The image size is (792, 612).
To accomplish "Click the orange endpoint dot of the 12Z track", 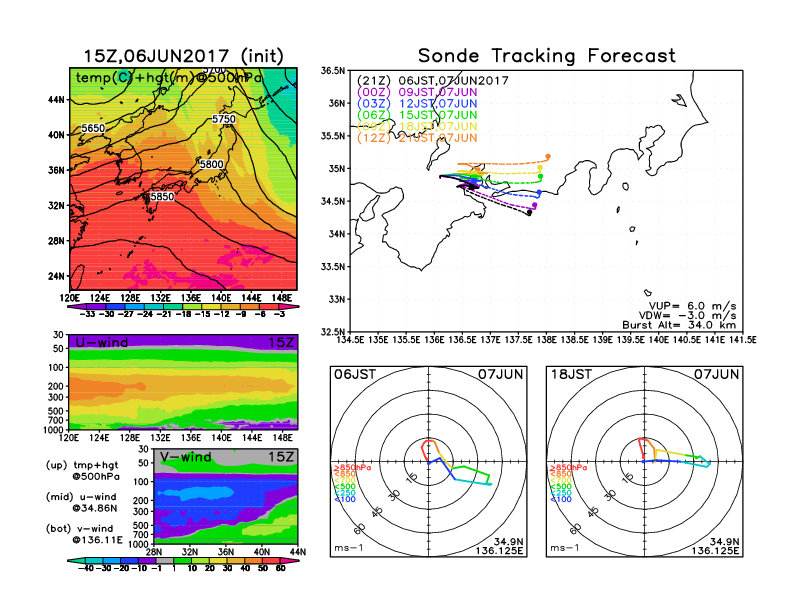I will (x=549, y=156).
